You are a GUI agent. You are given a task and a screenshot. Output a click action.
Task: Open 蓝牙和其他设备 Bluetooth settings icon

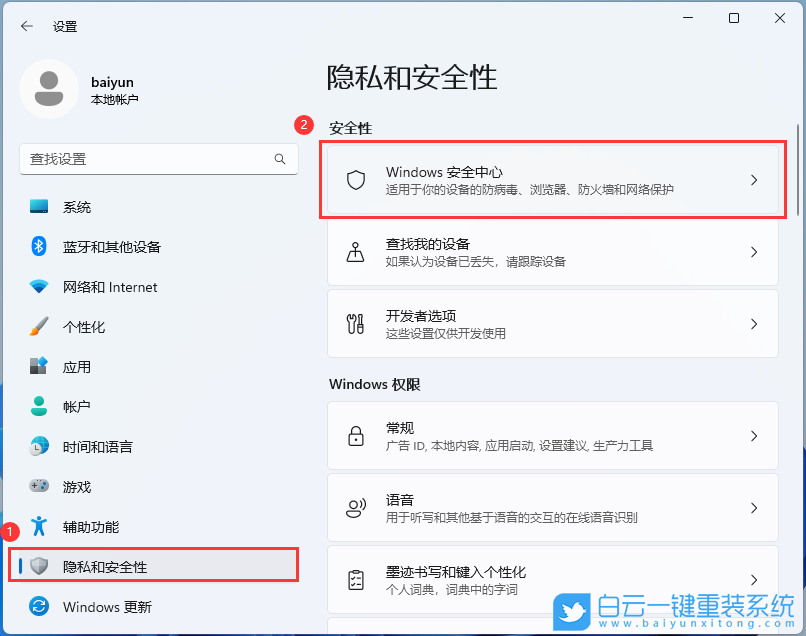(x=37, y=247)
